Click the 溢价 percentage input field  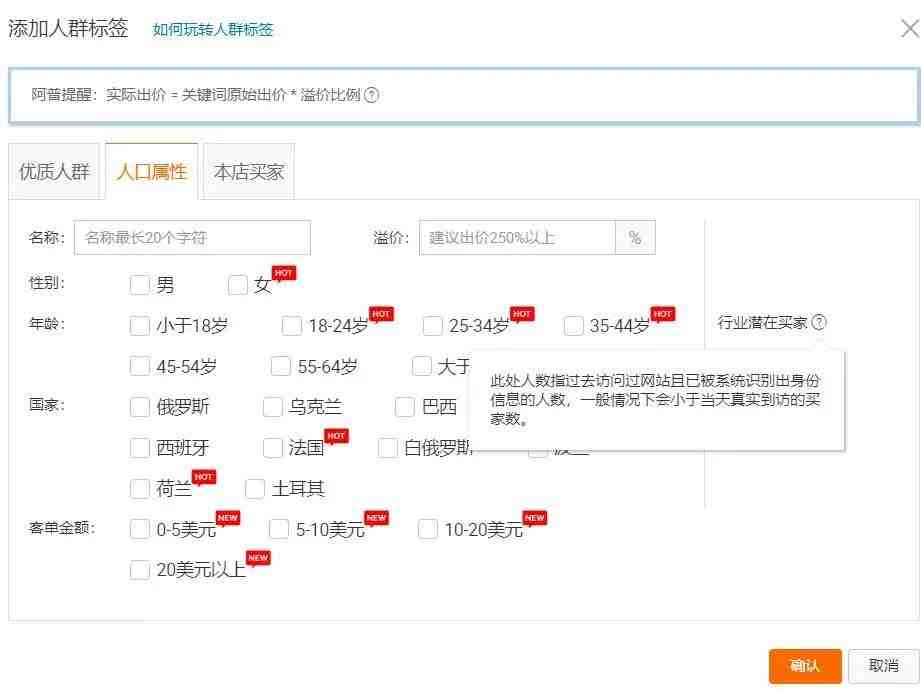(516, 238)
